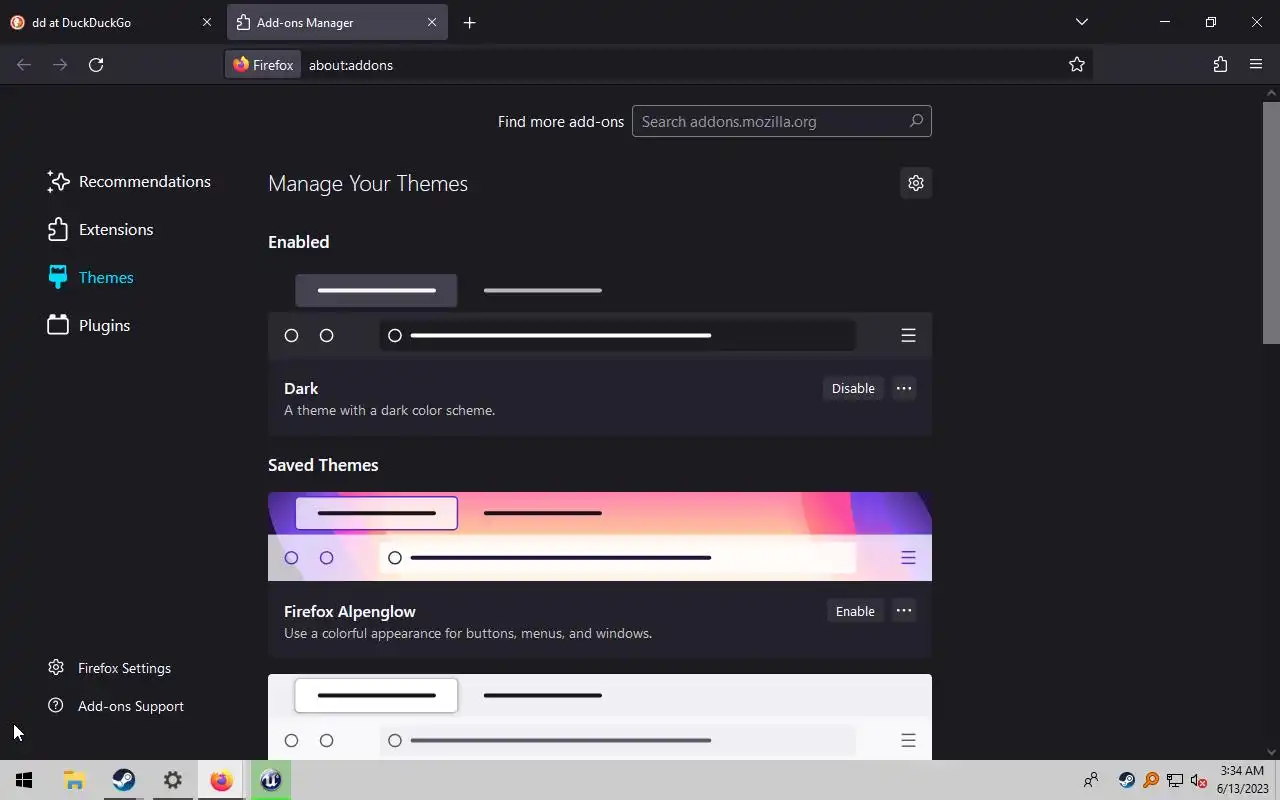Click the People icon in system tray
The width and height of the screenshot is (1280, 800).
[1091, 780]
